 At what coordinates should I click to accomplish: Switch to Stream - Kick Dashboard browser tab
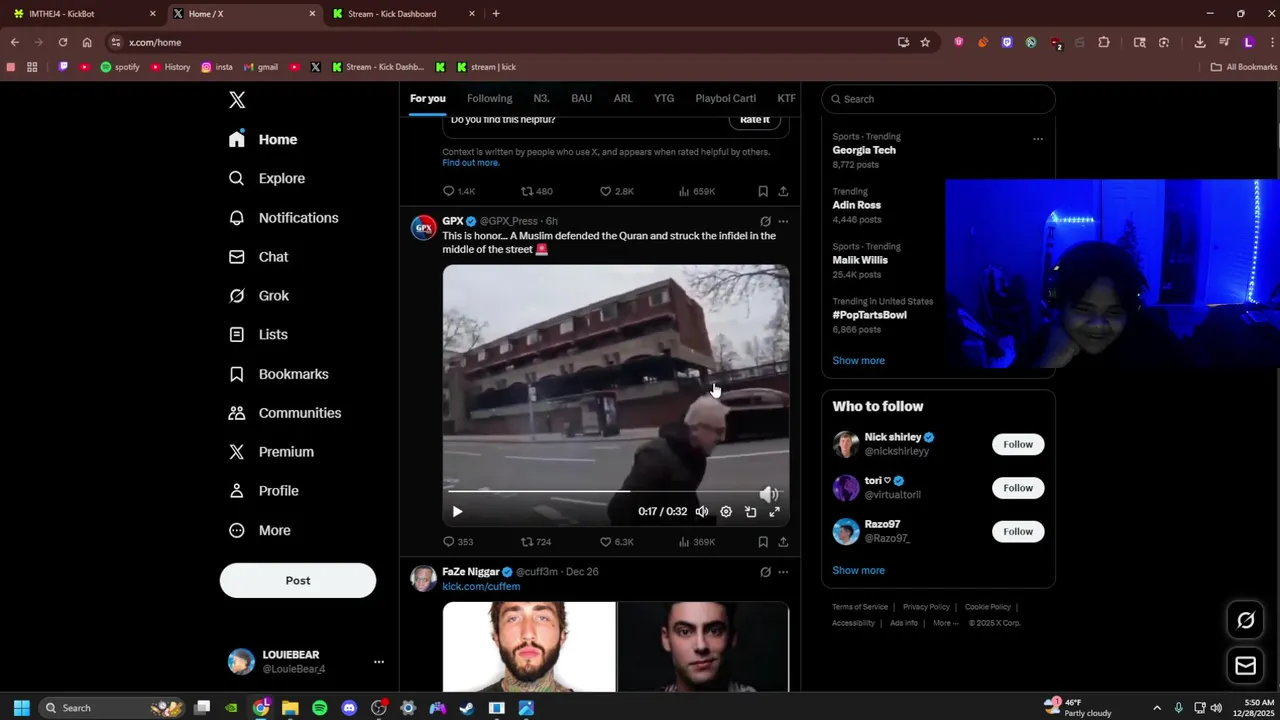pyautogui.click(x=403, y=14)
